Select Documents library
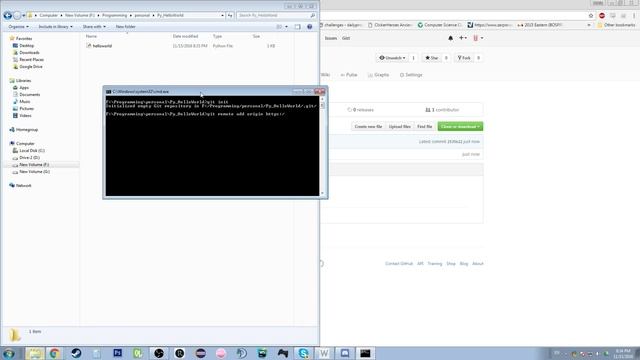Image resolution: width=640 pixels, height=360 pixels. pos(29,95)
